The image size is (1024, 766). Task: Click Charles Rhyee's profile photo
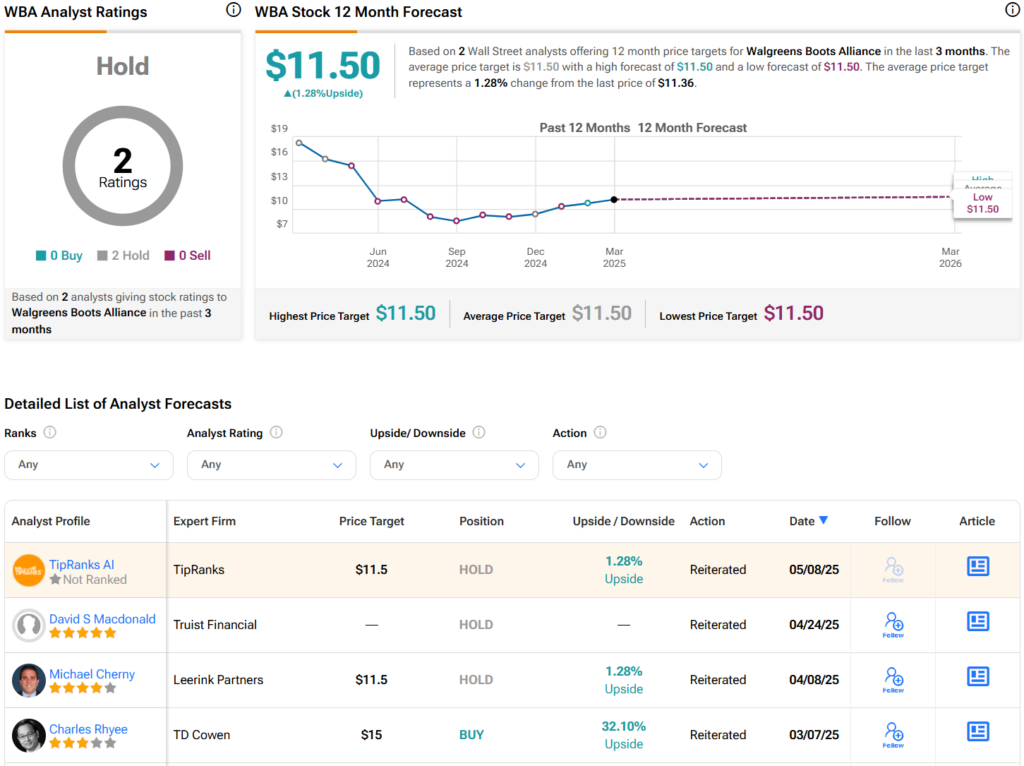pos(29,735)
